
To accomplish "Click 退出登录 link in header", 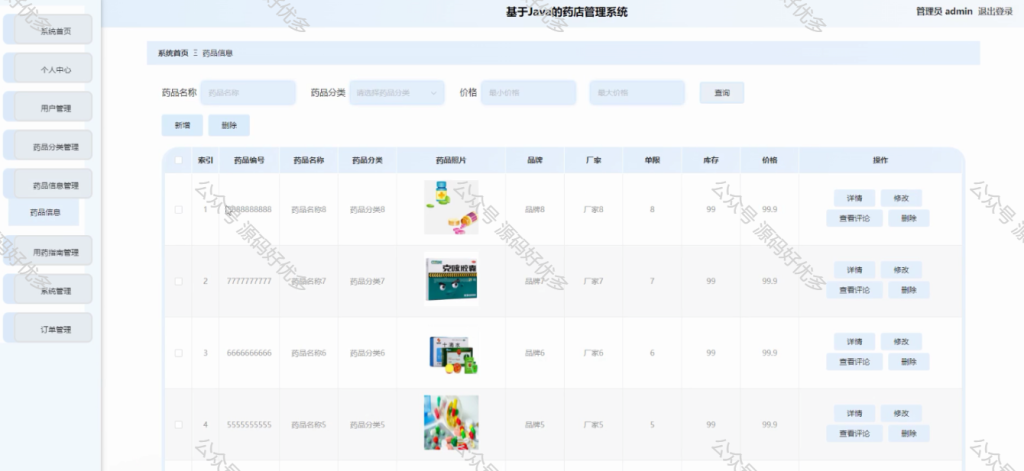I will coord(995,12).
